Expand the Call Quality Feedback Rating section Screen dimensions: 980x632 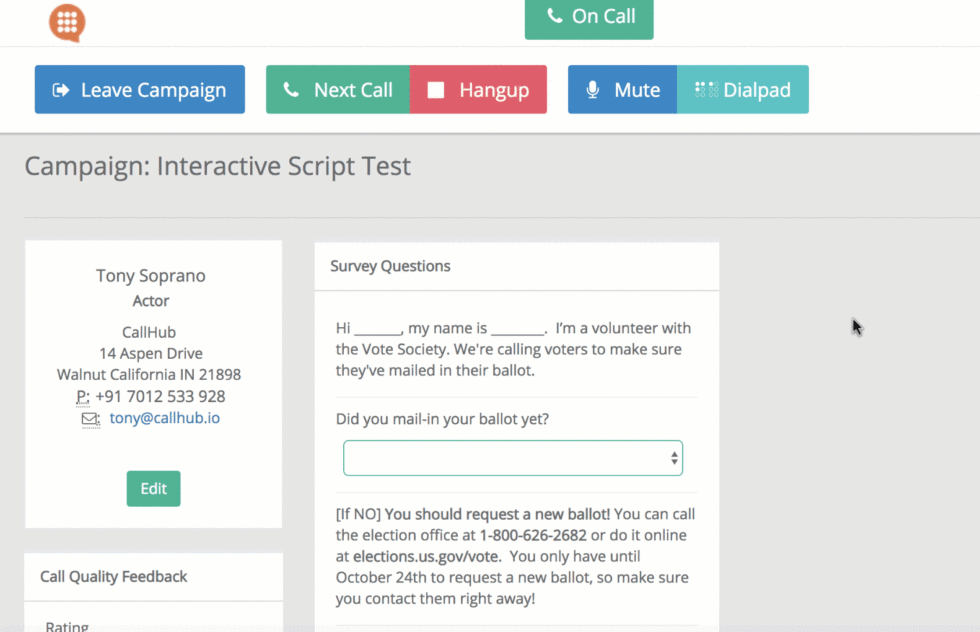tap(66, 624)
